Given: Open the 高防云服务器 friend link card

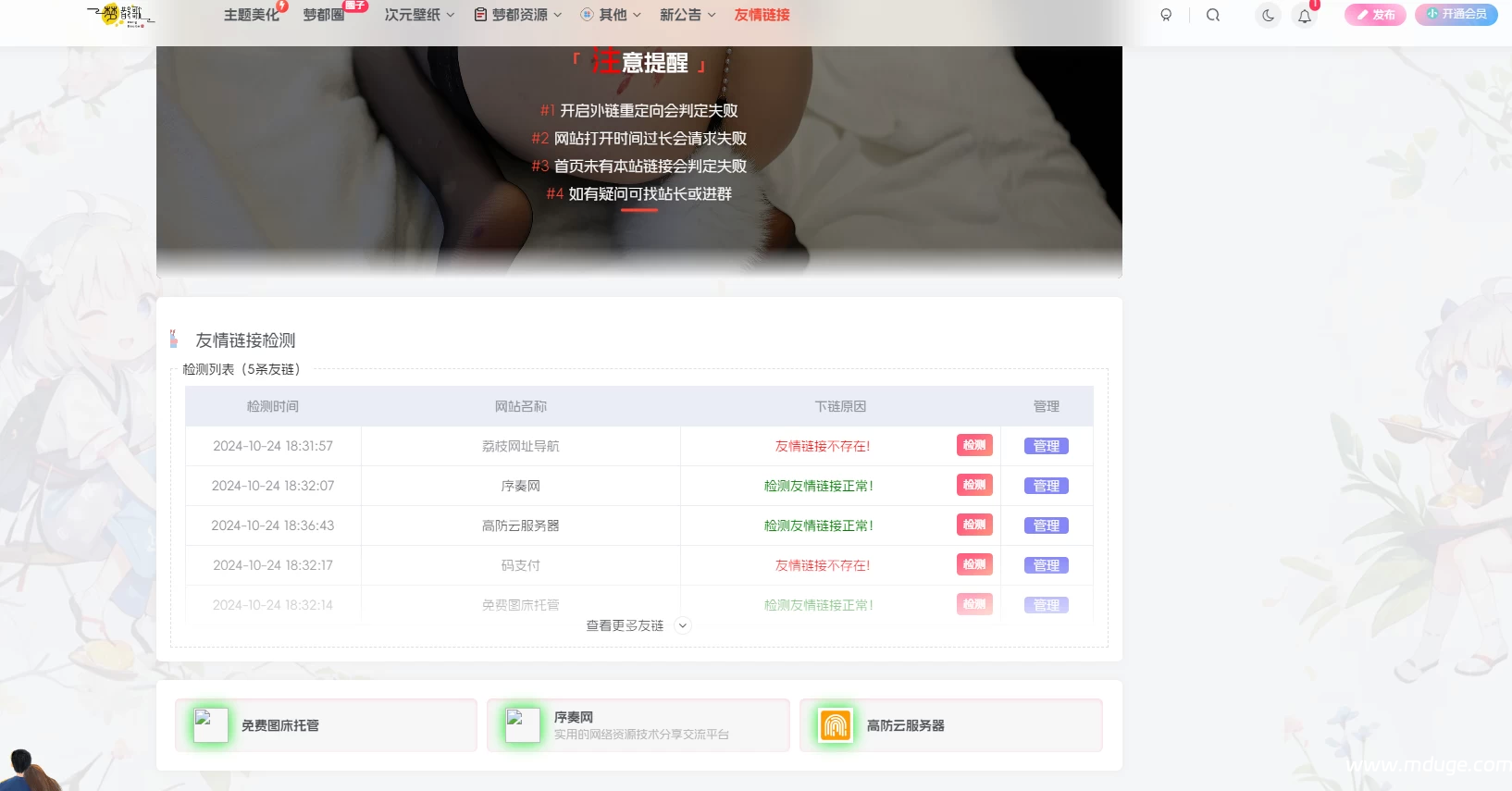Looking at the screenshot, I should [x=951, y=725].
